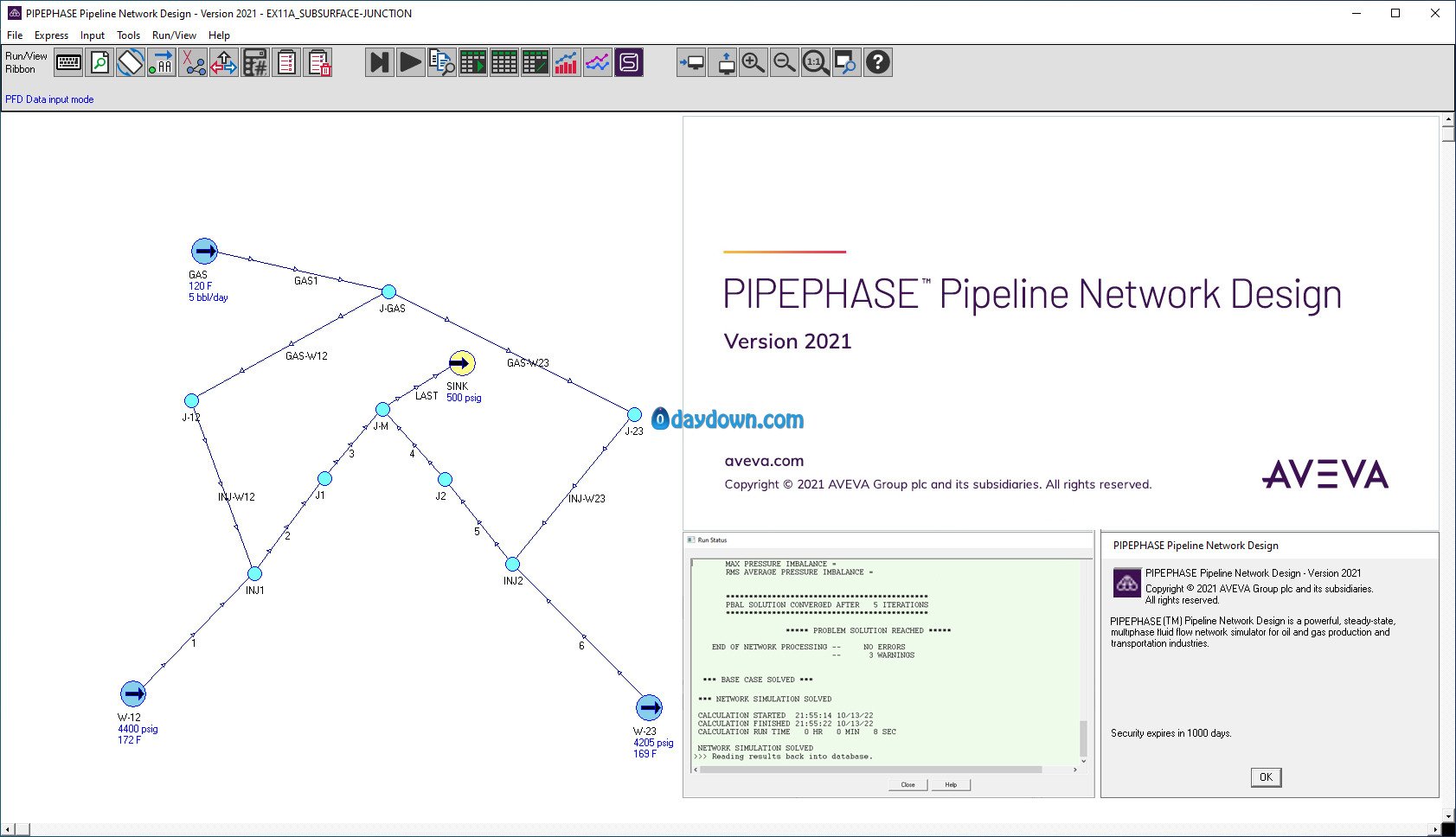This screenshot has height=837, width=1456.
Task: Click the LAST link label
Action: 427,396
